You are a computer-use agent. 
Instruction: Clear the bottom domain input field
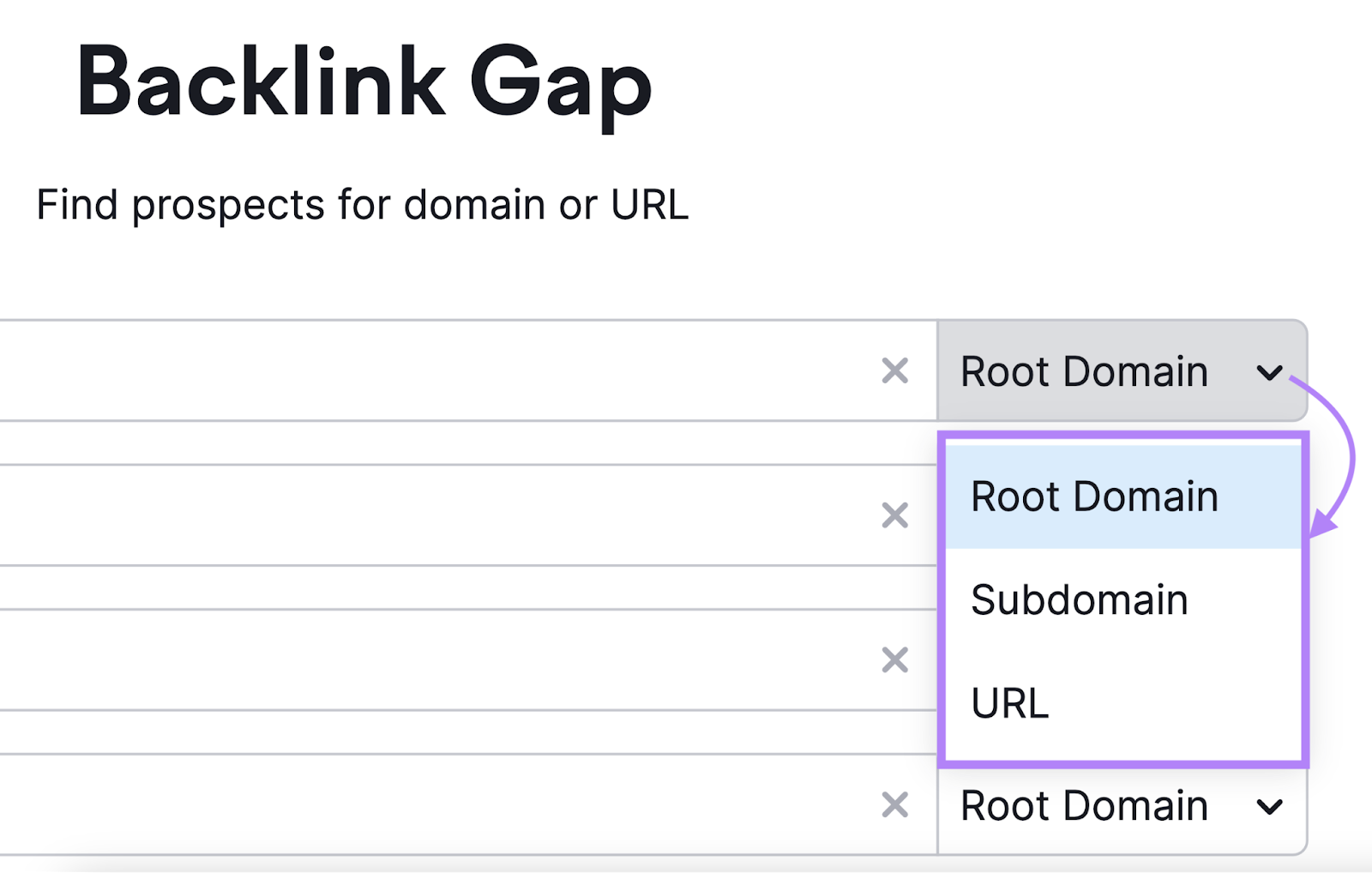tap(894, 804)
